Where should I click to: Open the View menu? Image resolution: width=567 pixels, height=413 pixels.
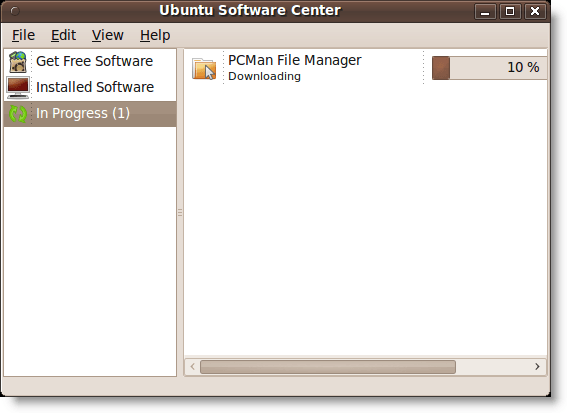pyautogui.click(x=107, y=35)
